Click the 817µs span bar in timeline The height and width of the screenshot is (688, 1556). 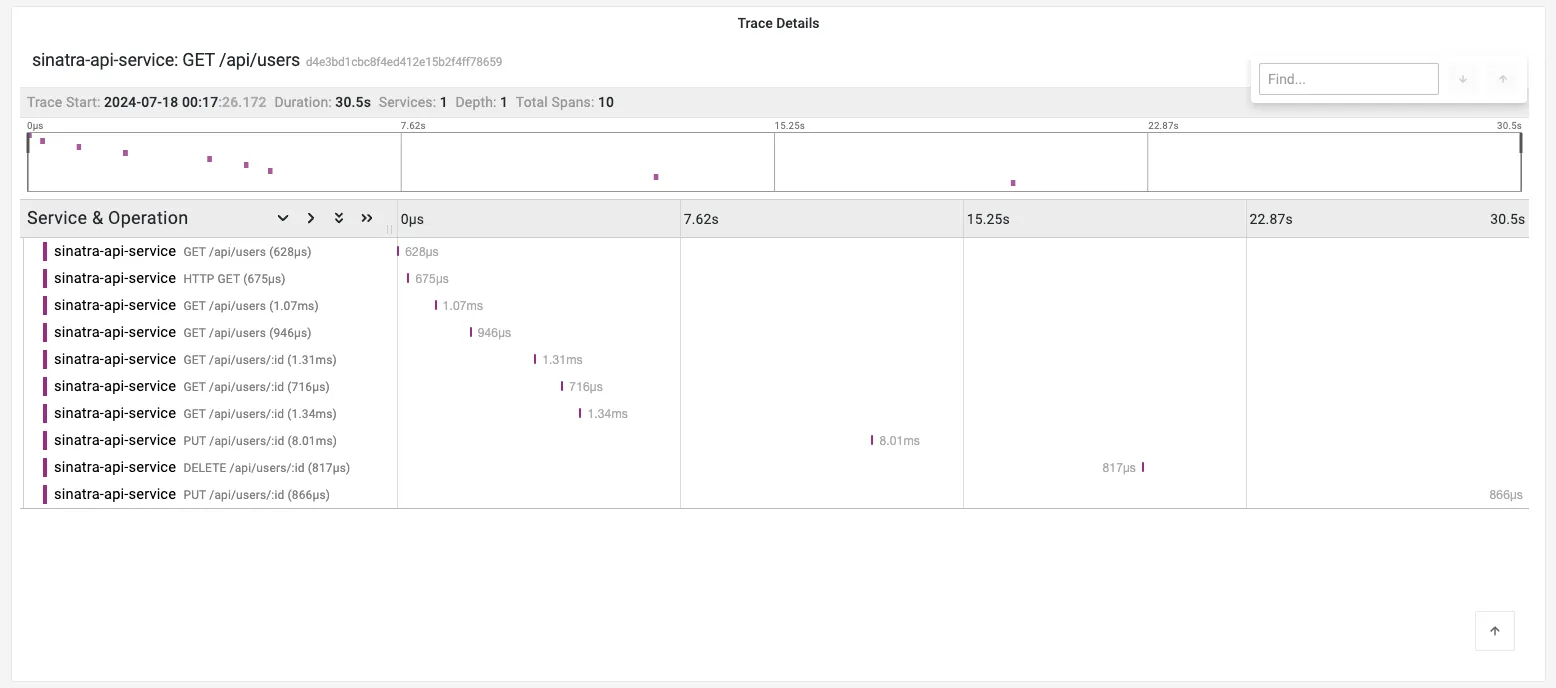click(1142, 468)
